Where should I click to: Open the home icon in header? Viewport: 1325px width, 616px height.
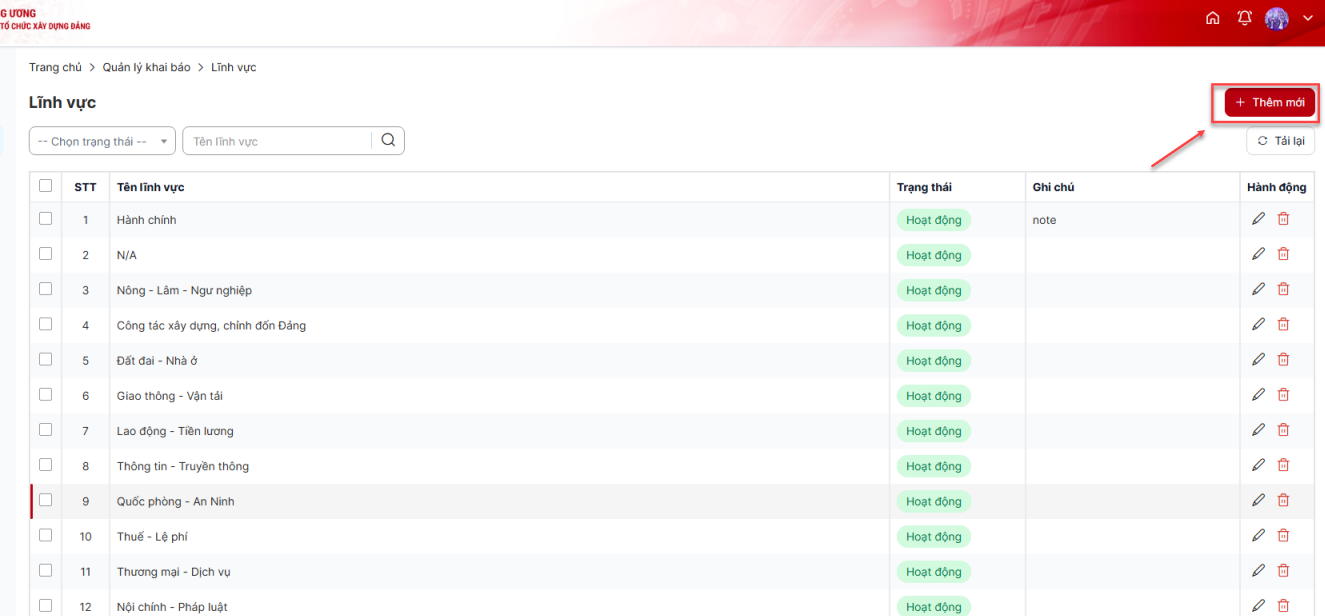point(1212,18)
